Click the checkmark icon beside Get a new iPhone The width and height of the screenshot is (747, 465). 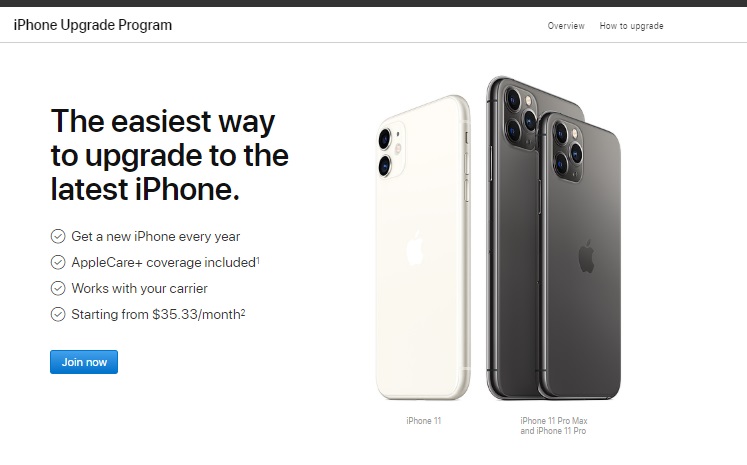pyautogui.click(x=58, y=236)
